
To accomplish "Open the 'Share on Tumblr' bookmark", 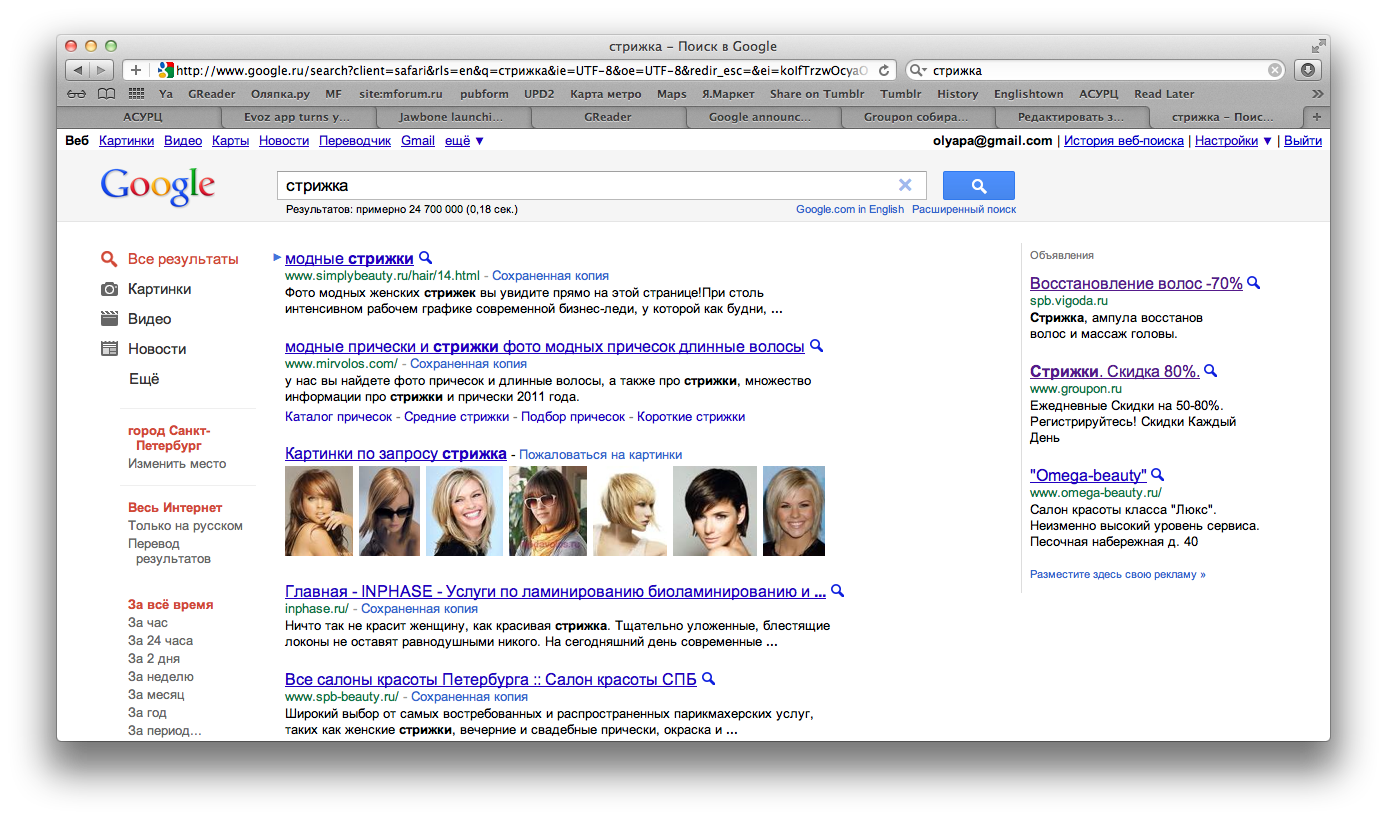I will [817, 94].
